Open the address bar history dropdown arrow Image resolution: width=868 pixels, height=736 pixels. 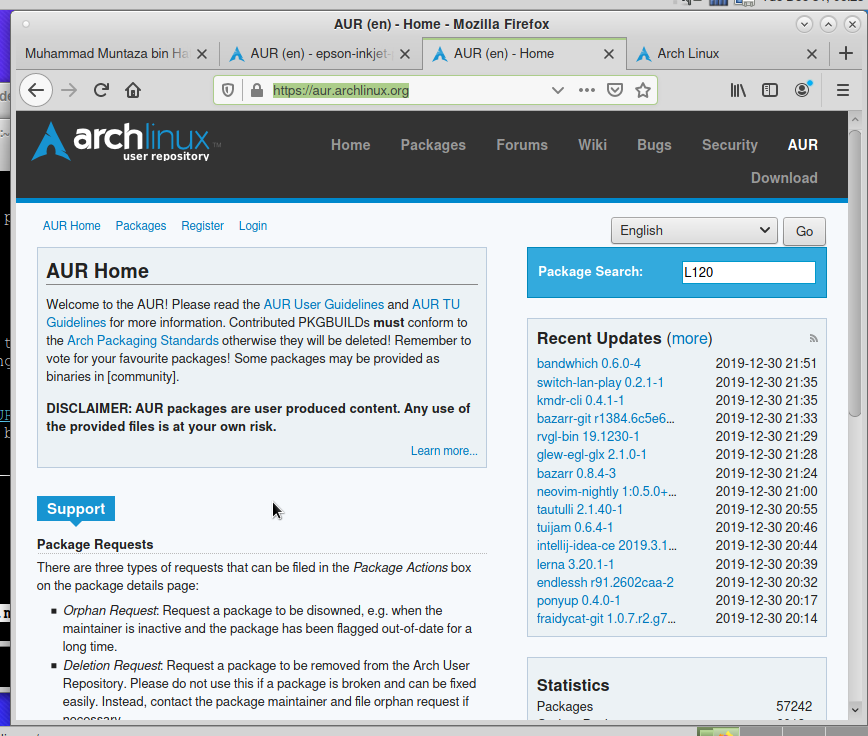(x=558, y=91)
